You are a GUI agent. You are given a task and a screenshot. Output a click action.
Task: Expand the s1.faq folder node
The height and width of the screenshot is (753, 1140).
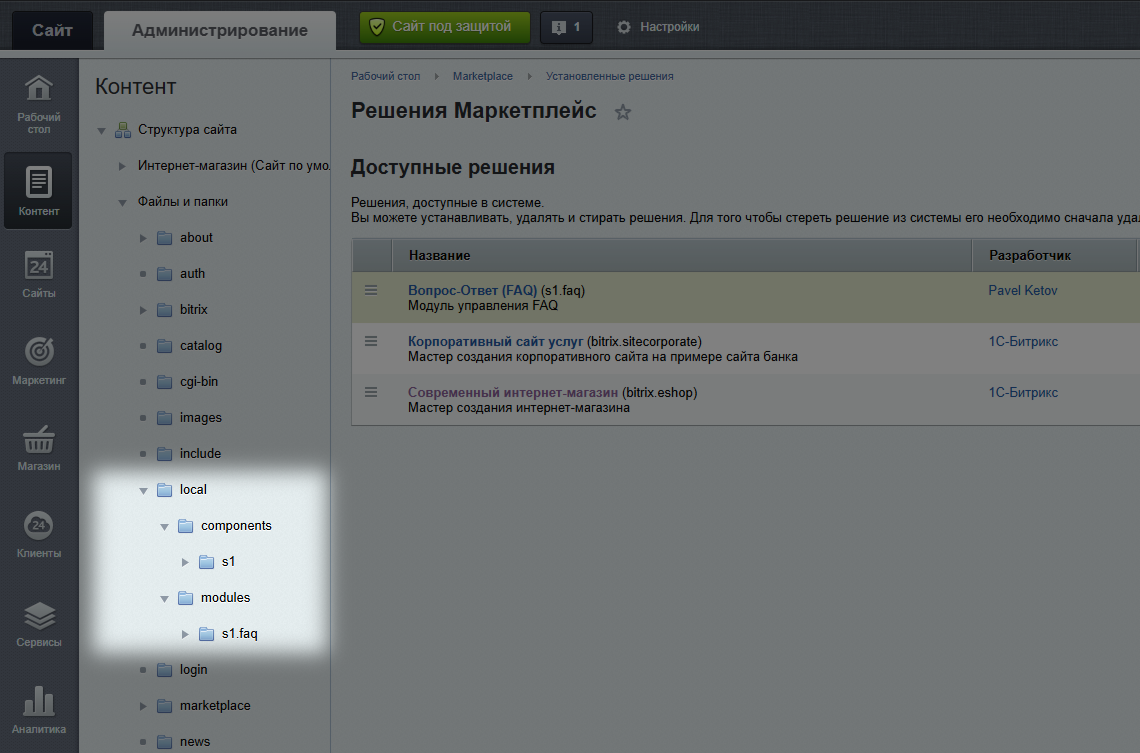coord(185,634)
